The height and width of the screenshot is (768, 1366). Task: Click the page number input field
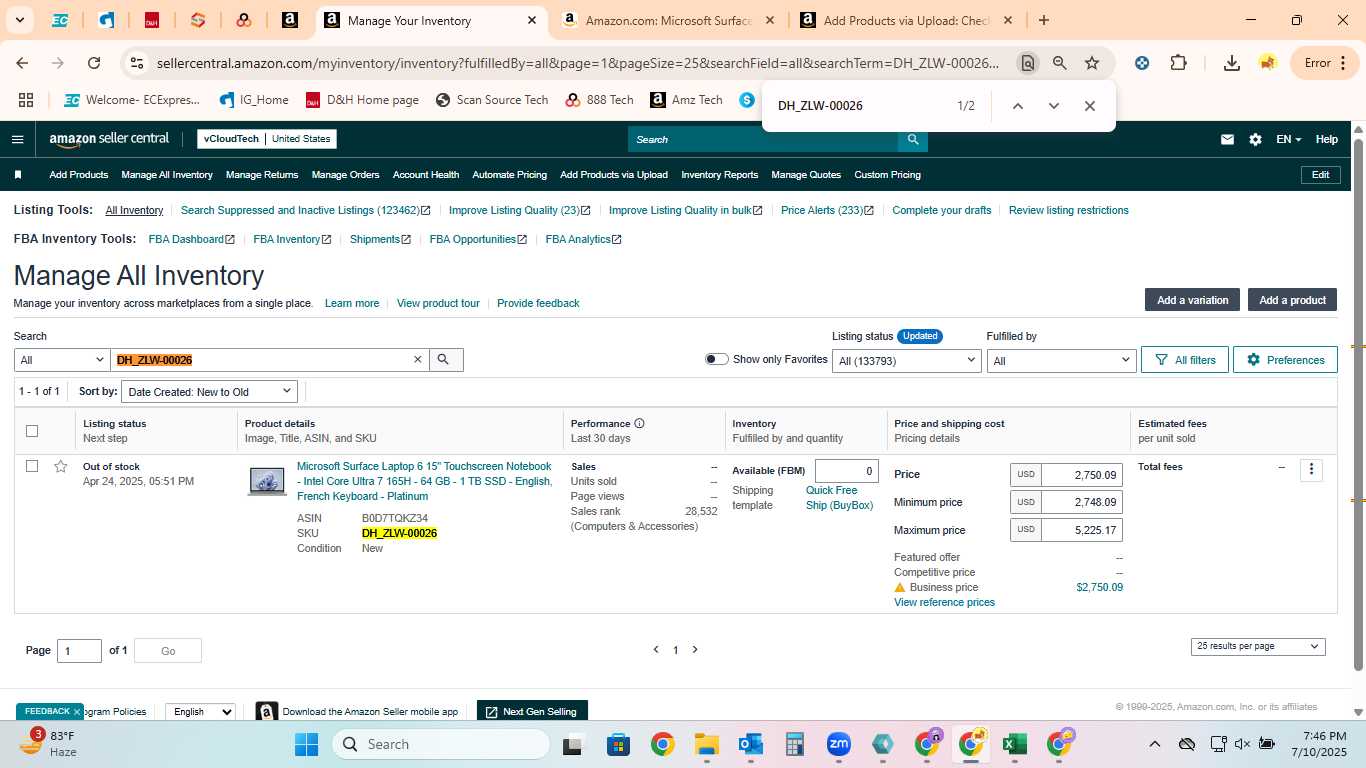point(79,651)
